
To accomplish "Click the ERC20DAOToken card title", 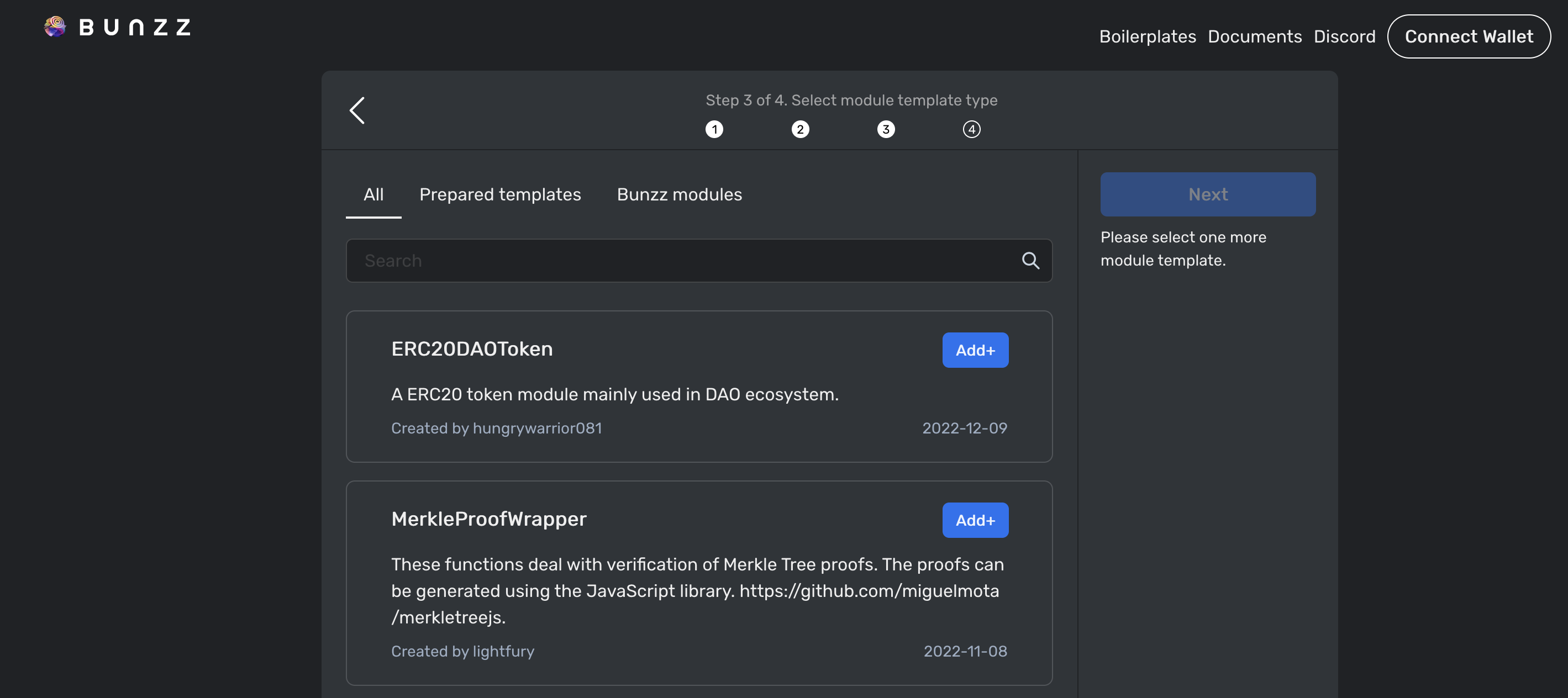I will (x=472, y=348).
